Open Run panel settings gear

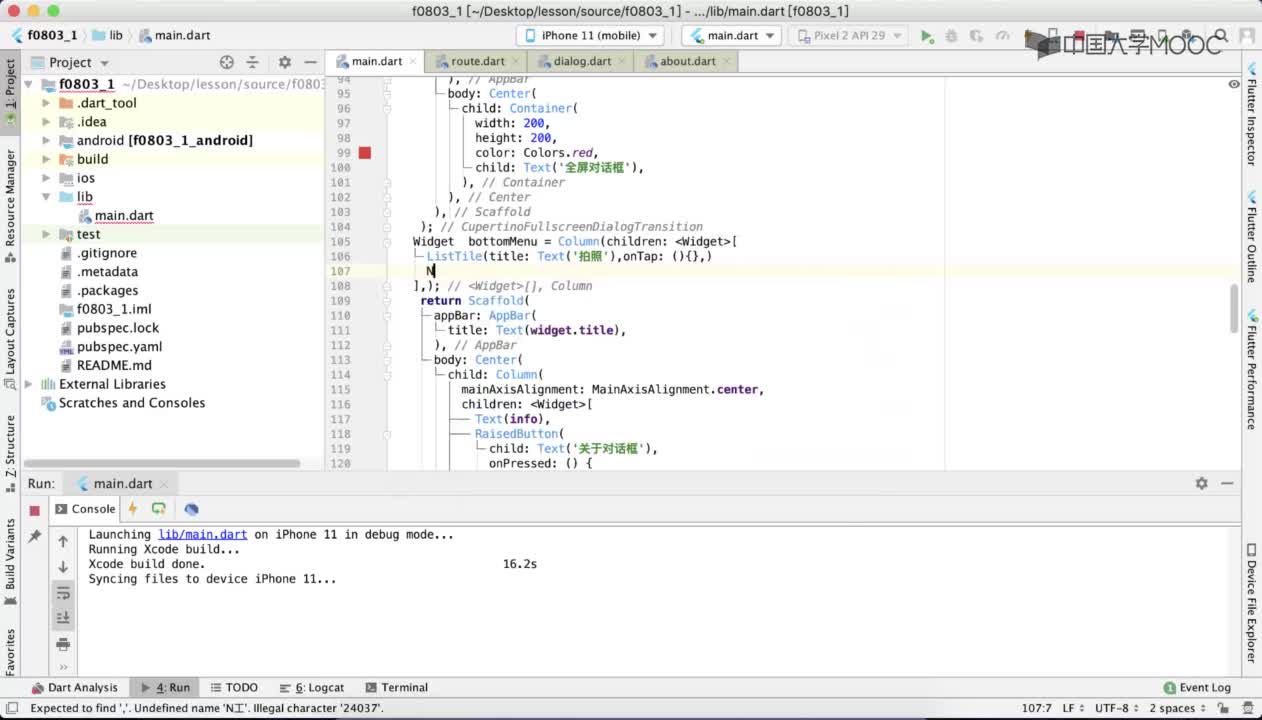1201,483
